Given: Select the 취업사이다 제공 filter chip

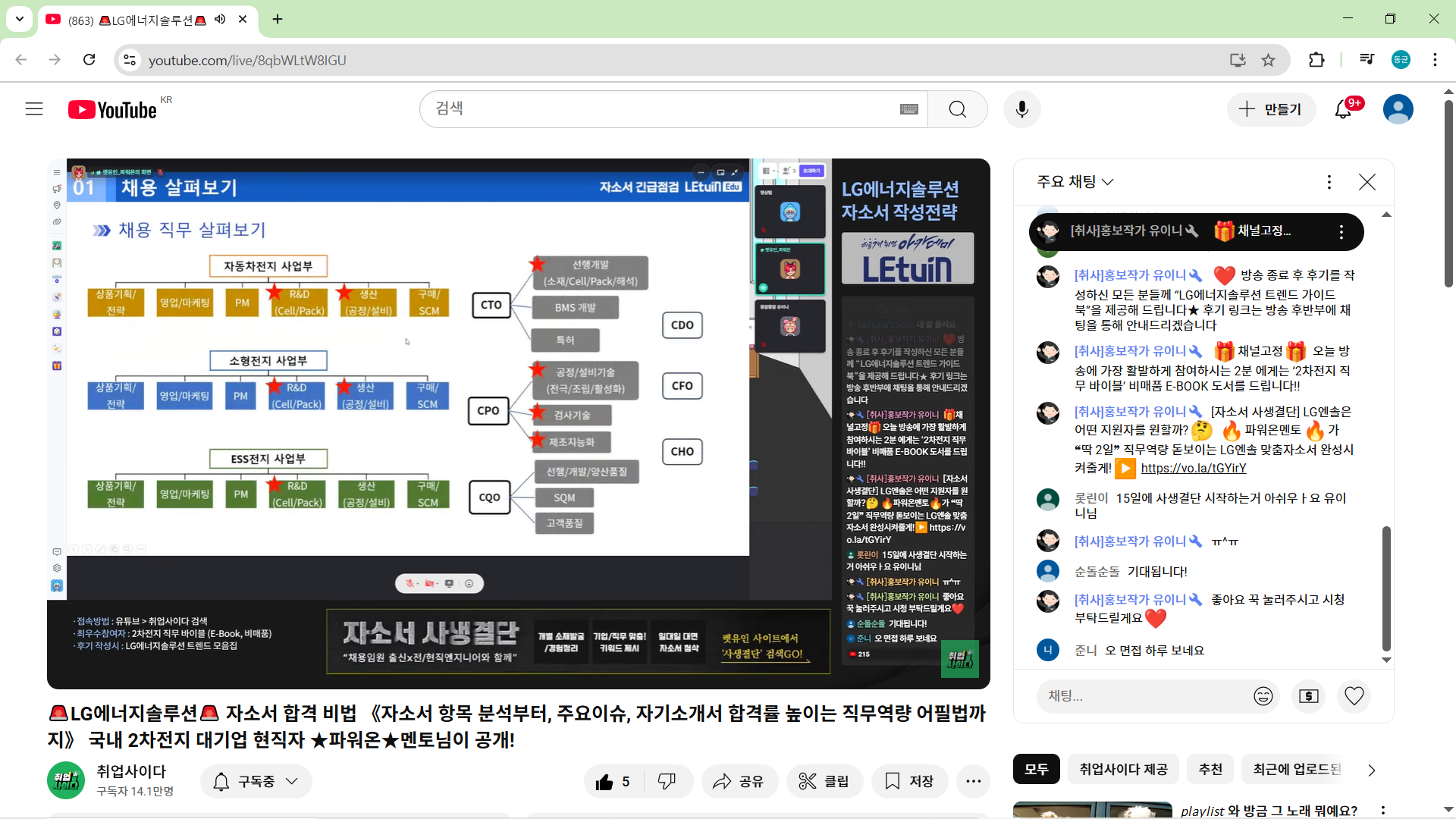Looking at the screenshot, I should tap(1123, 769).
